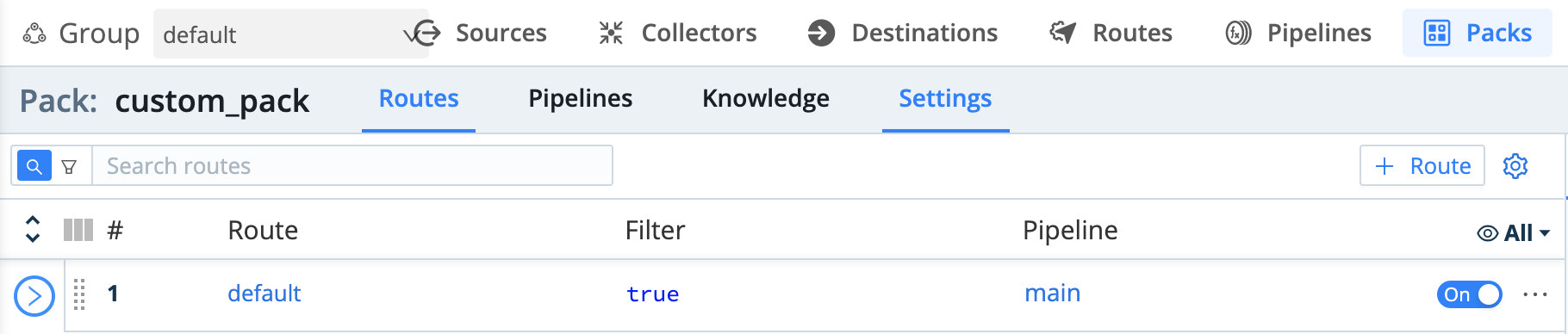Click the Sources arrow icon
The image size is (1568, 334).
tap(426, 34)
